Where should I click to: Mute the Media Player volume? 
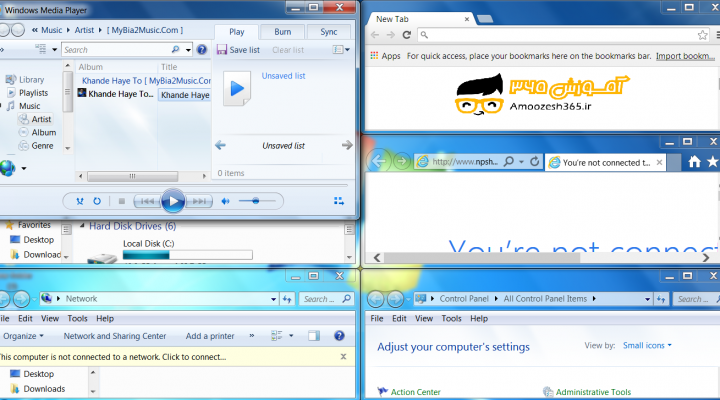(225, 201)
